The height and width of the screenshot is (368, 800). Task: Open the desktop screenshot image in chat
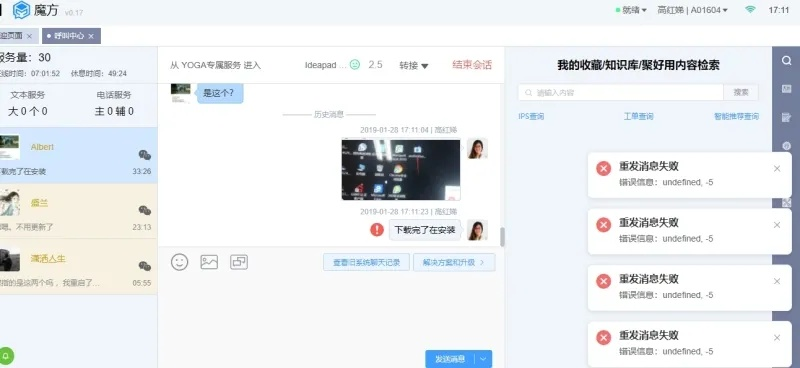401,169
